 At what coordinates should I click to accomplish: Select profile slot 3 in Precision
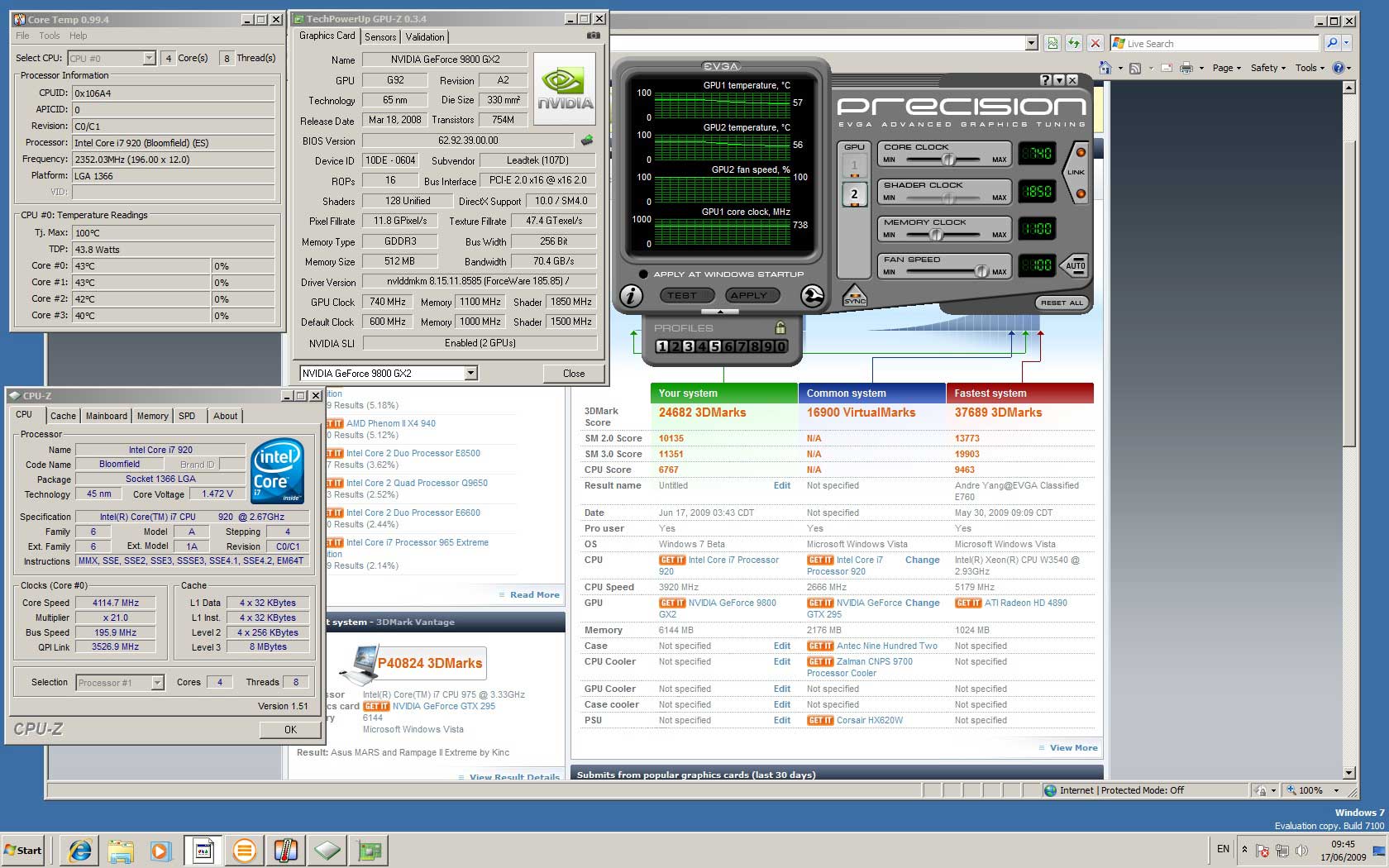(689, 346)
